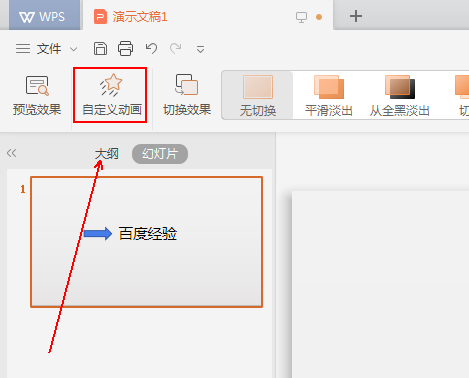Viewport: 469px width, 378px height.
Task: Click 预览效果 preview effect button
Action: (x=37, y=96)
